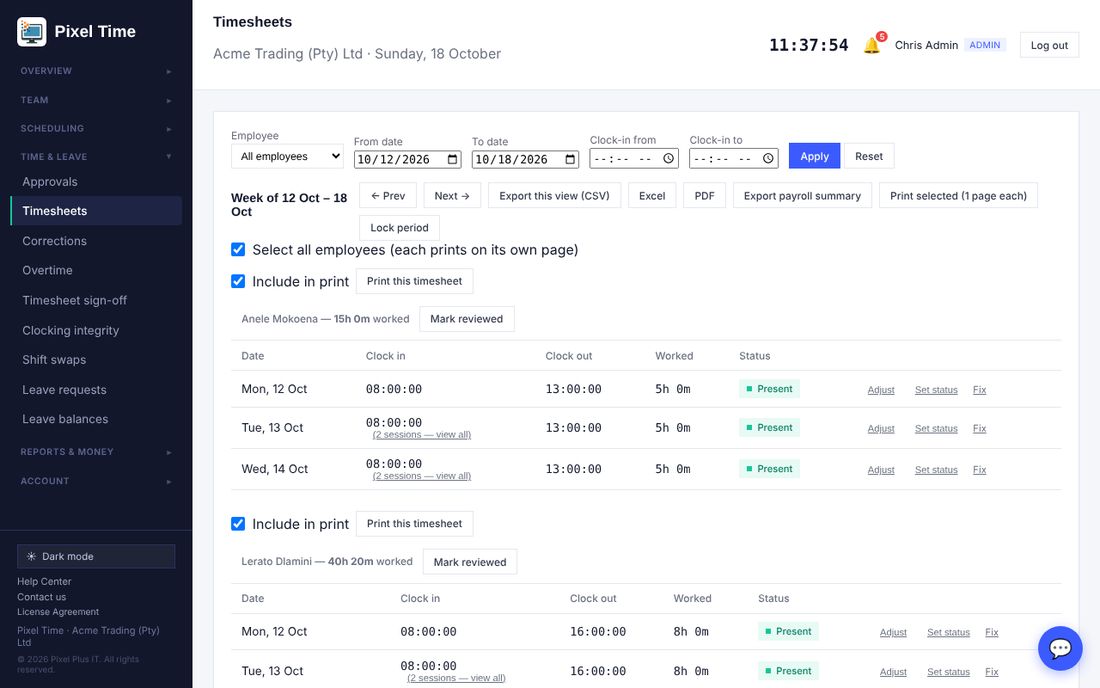Open the Clock-in from time picker icon

(x=669, y=158)
